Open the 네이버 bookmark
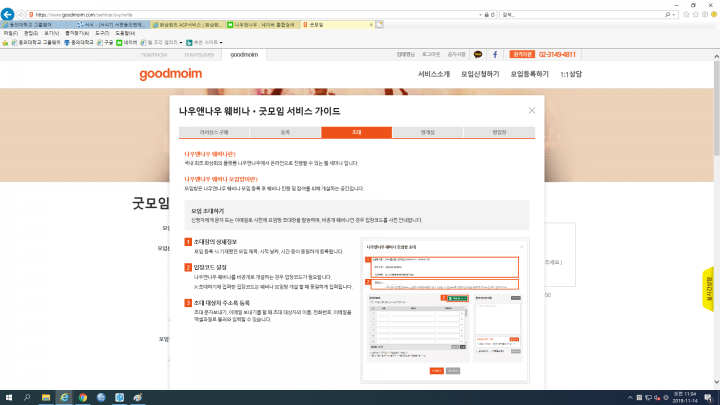 127,43
